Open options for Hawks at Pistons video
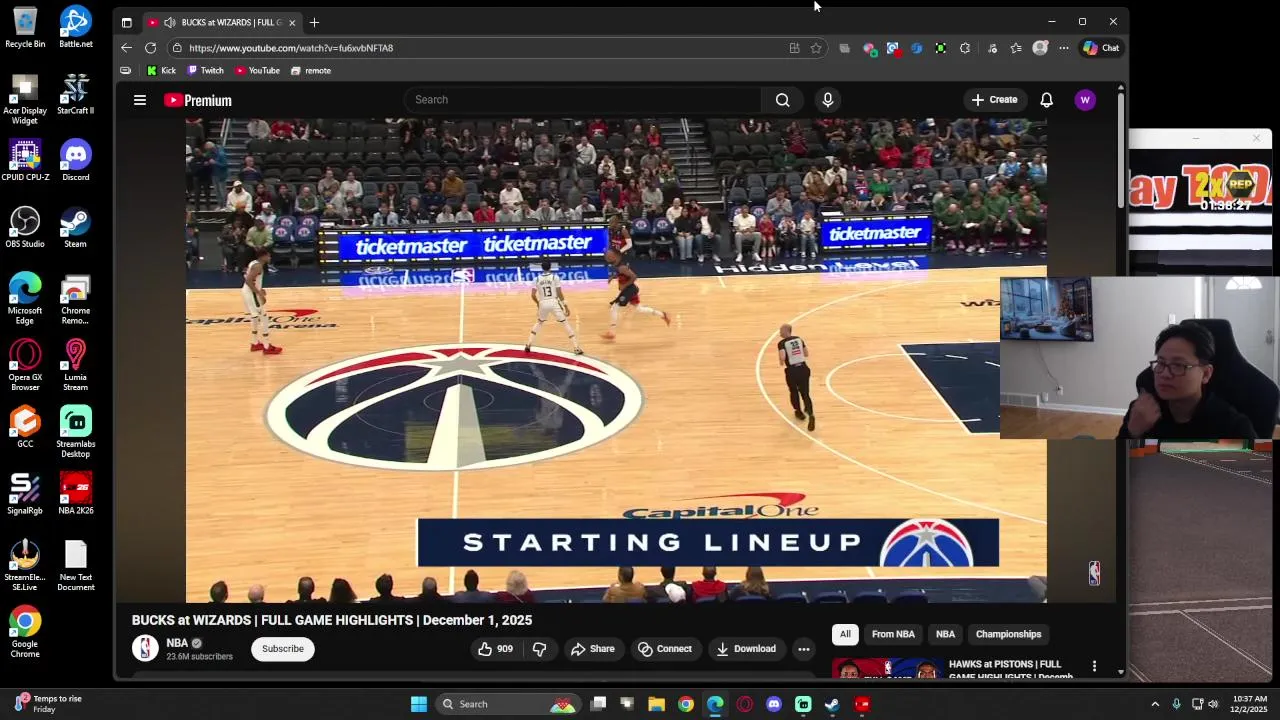 pos(1094,666)
